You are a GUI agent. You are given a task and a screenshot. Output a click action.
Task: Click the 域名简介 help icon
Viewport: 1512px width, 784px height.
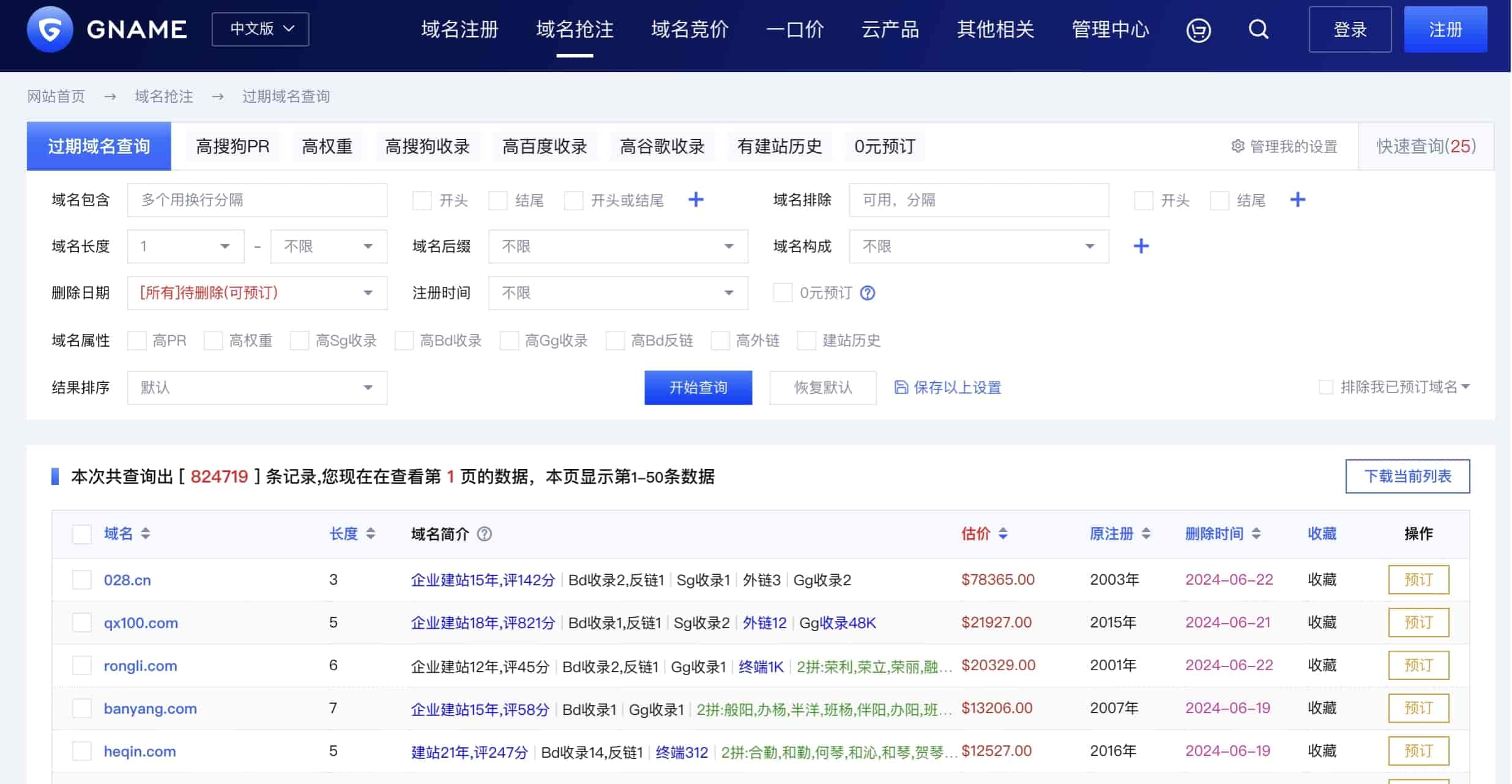484,534
